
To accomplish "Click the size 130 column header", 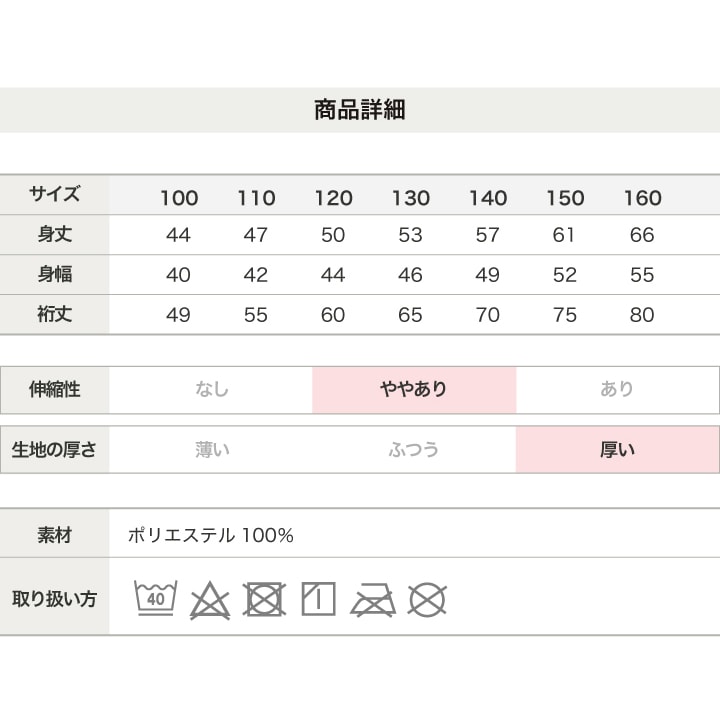I will pyautogui.click(x=410, y=197).
